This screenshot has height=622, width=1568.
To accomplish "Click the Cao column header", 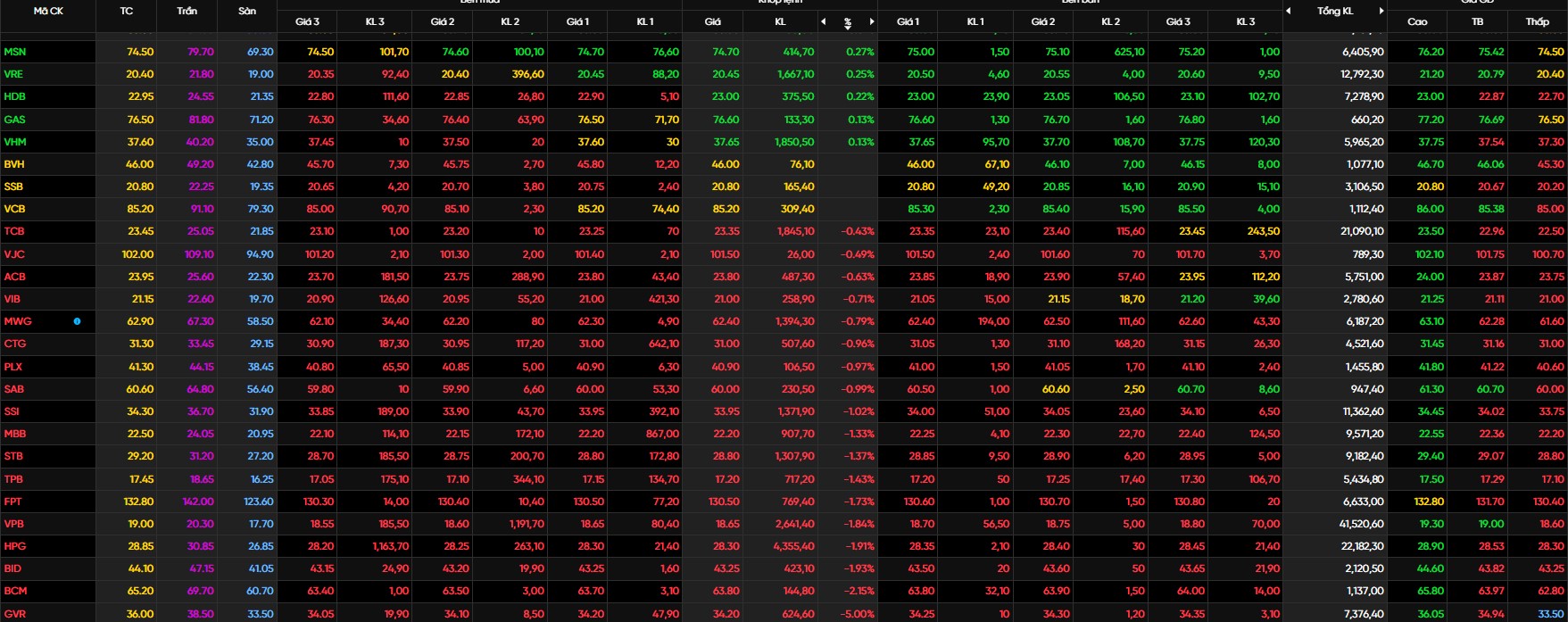I will tap(1417, 21).
